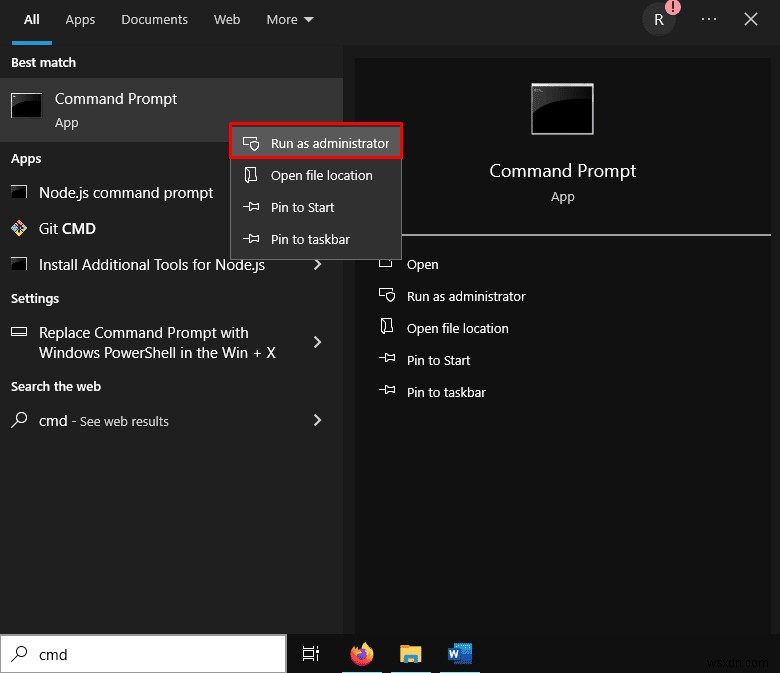This screenshot has height=673, width=780.
Task: Click the Install Additional Tools console icon
Action: [x=19, y=264]
